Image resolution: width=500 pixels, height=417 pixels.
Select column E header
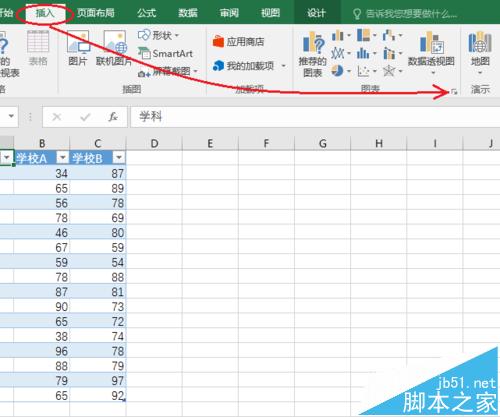click(210, 143)
